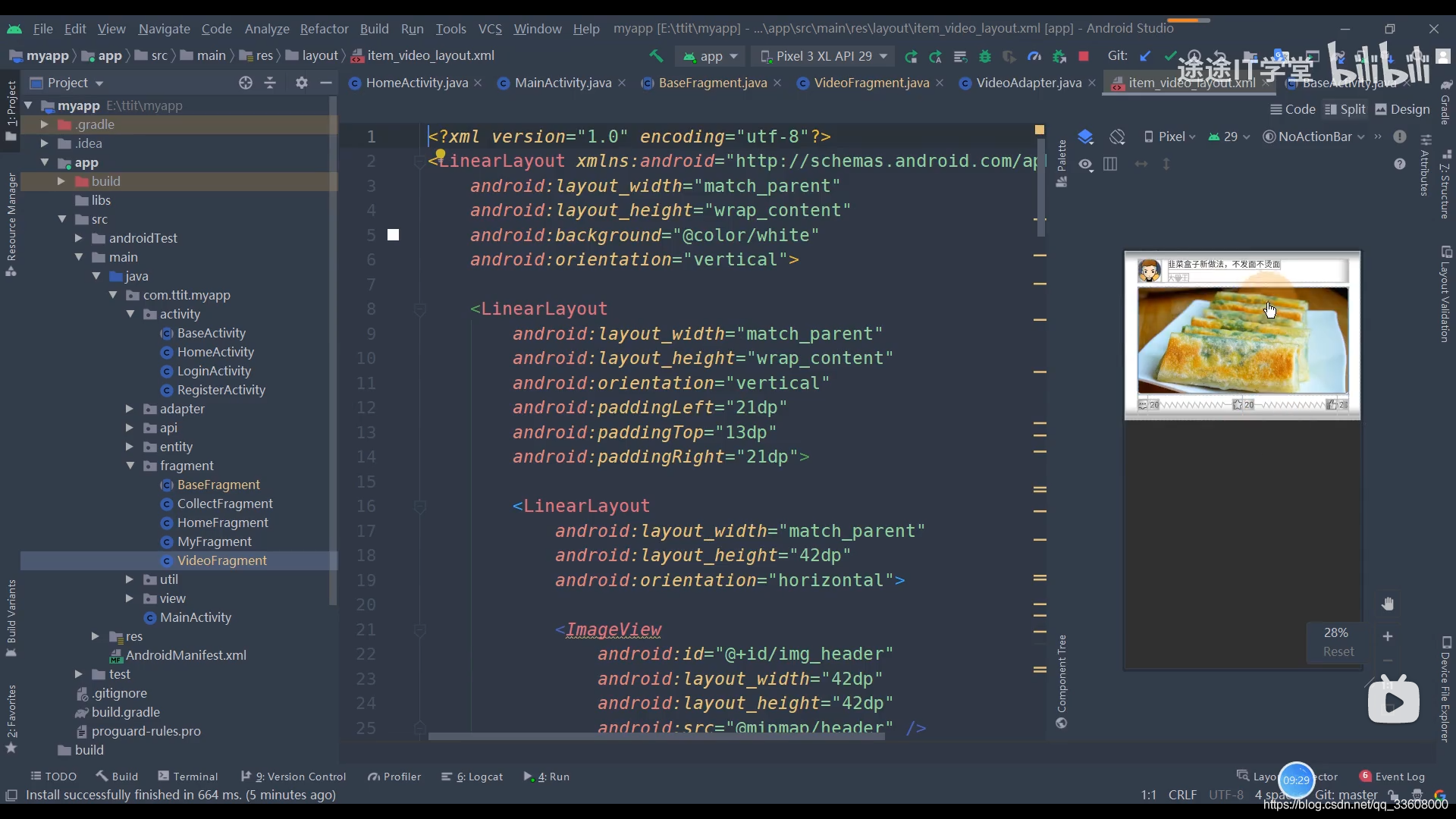Image resolution: width=1456 pixels, height=819 pixels.
Task: Click the Debug app bug icon
Action: (x=985, y=56)
